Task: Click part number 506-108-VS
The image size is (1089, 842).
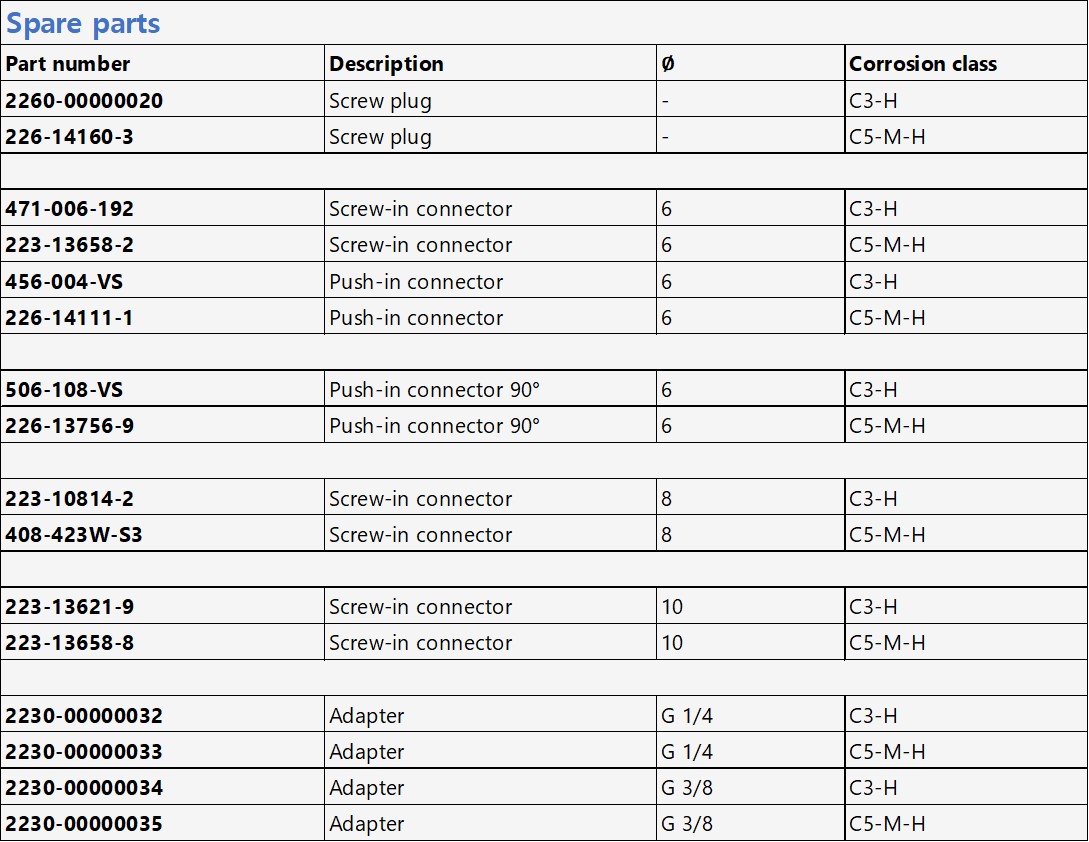Action: pos(64,390)
